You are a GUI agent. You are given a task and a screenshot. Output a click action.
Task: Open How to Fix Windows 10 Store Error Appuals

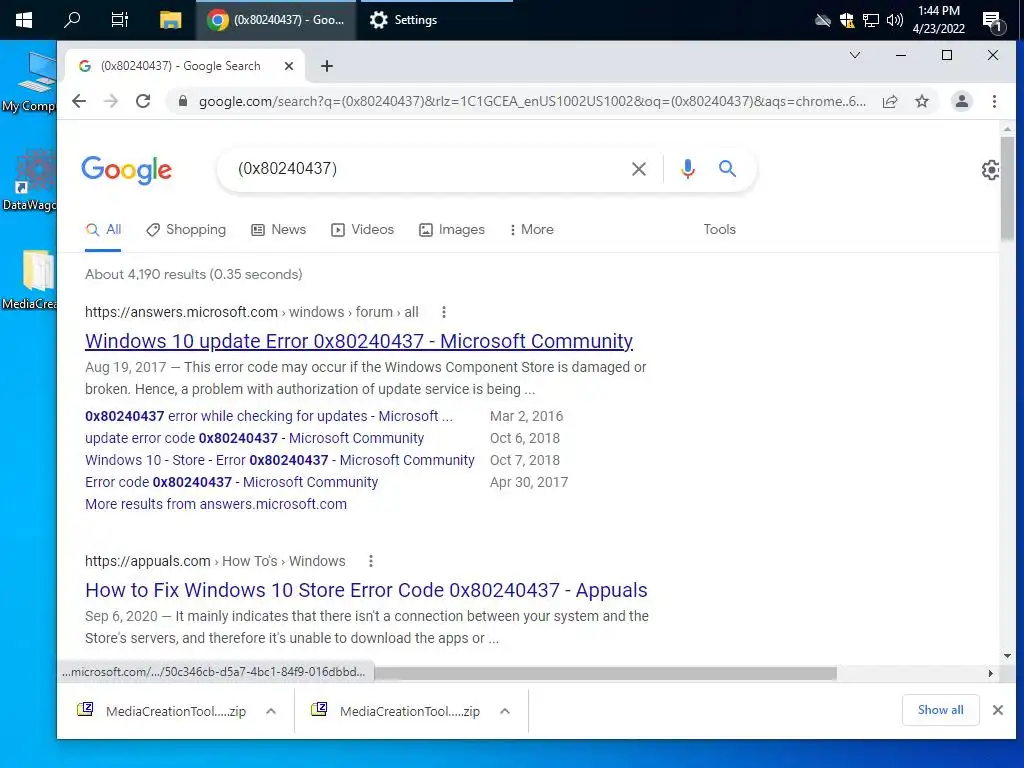click(366, 590)
